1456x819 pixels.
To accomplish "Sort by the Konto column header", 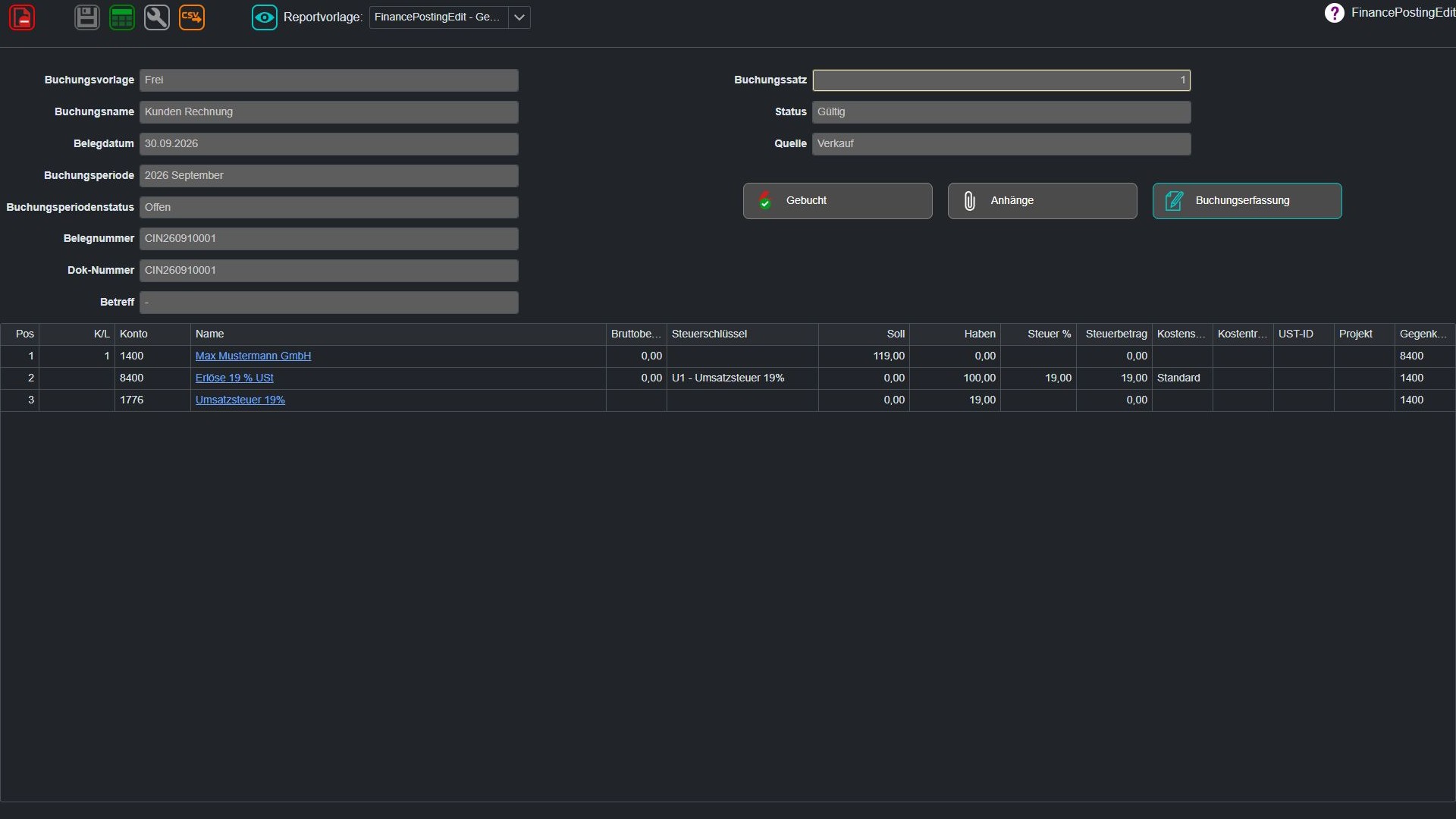I will [x=152, y=334].
